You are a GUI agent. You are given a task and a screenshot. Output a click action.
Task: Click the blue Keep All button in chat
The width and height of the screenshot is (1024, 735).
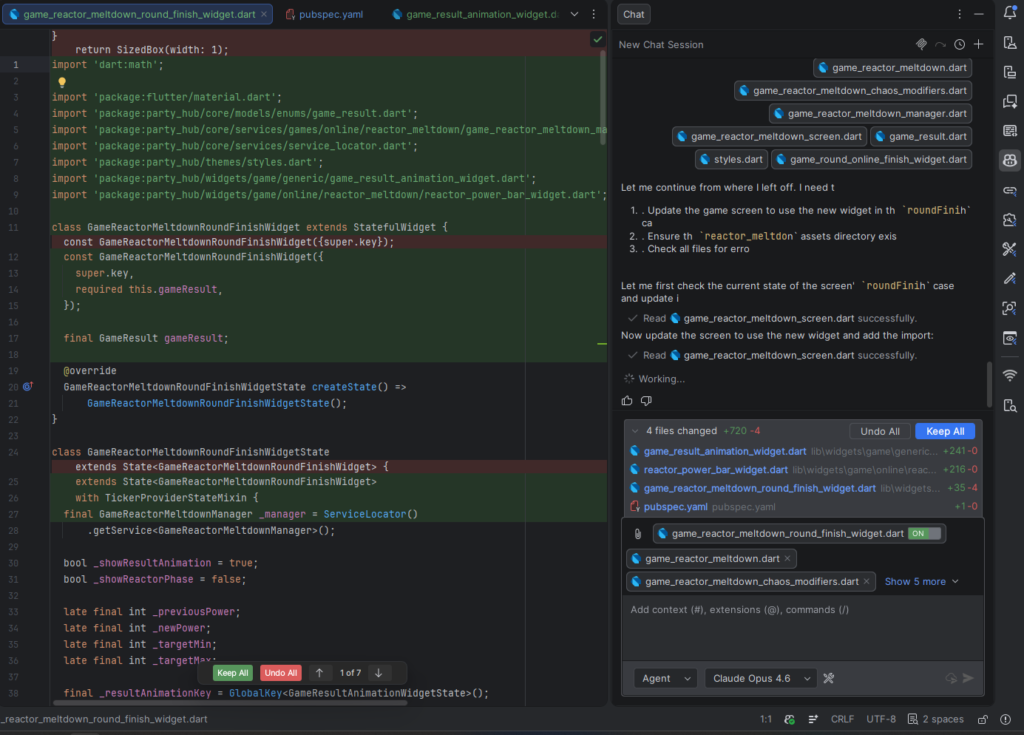tap(944, 431)
